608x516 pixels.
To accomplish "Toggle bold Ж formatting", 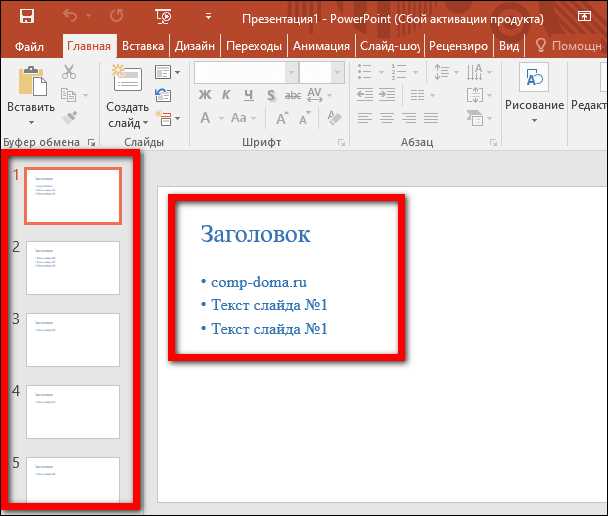I will coord(205,95).
